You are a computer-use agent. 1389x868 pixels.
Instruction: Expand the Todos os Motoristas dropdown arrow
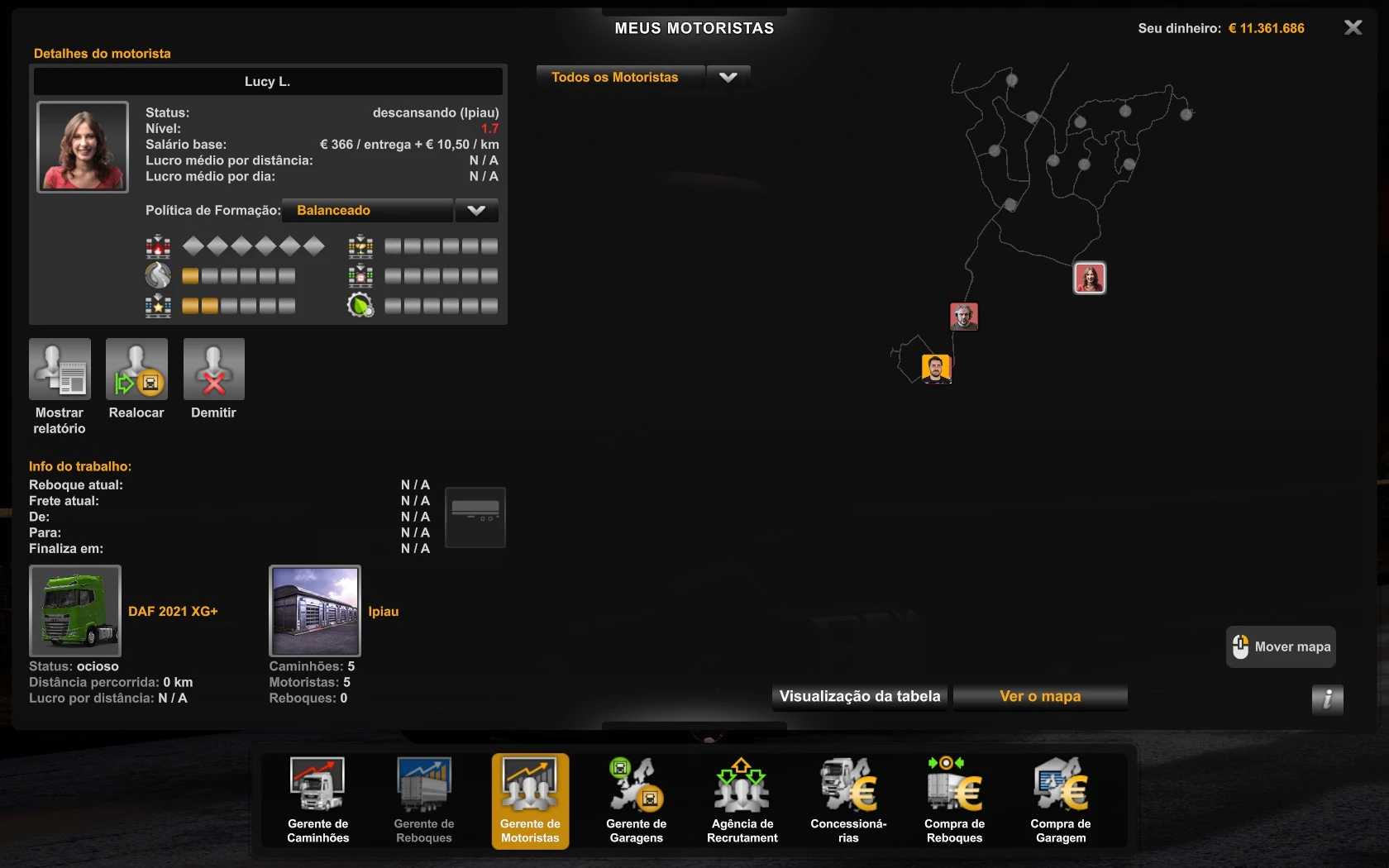point(728,78)
